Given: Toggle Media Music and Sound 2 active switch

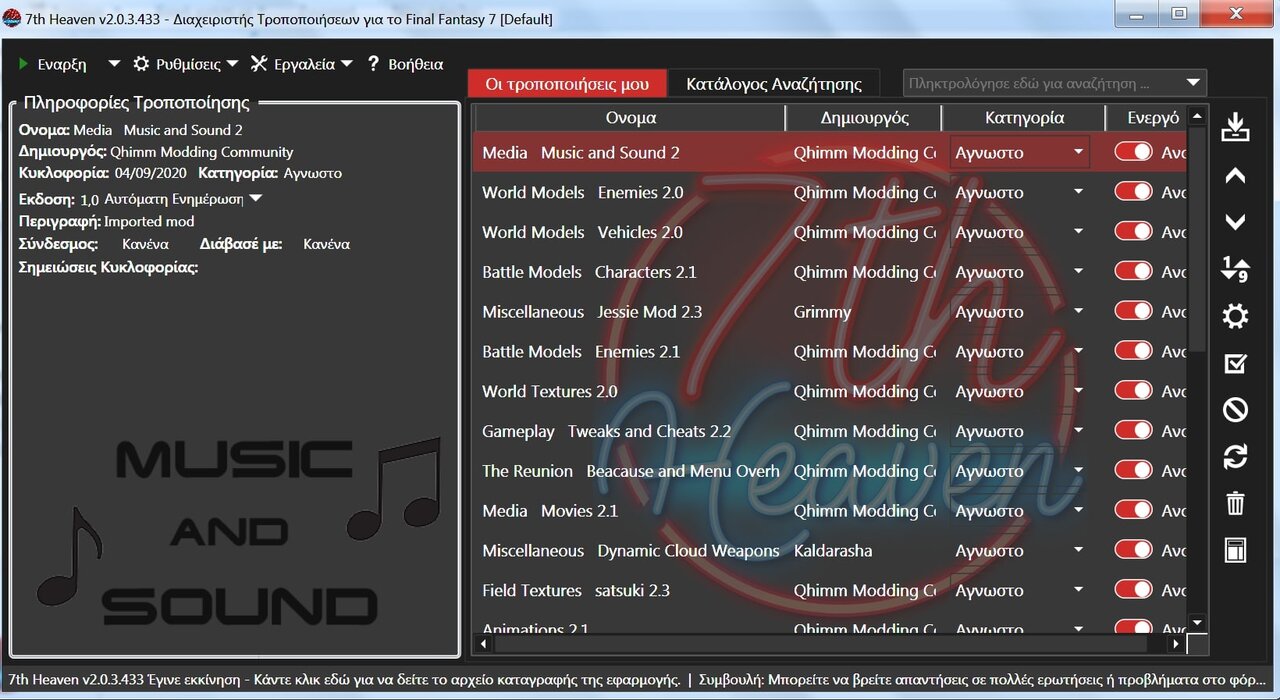Looking at the screenshot, I should [1133, 152].
